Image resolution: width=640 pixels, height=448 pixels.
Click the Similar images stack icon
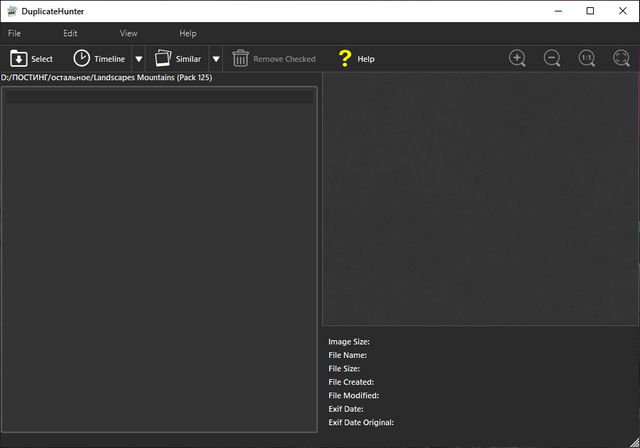point(163,59)
